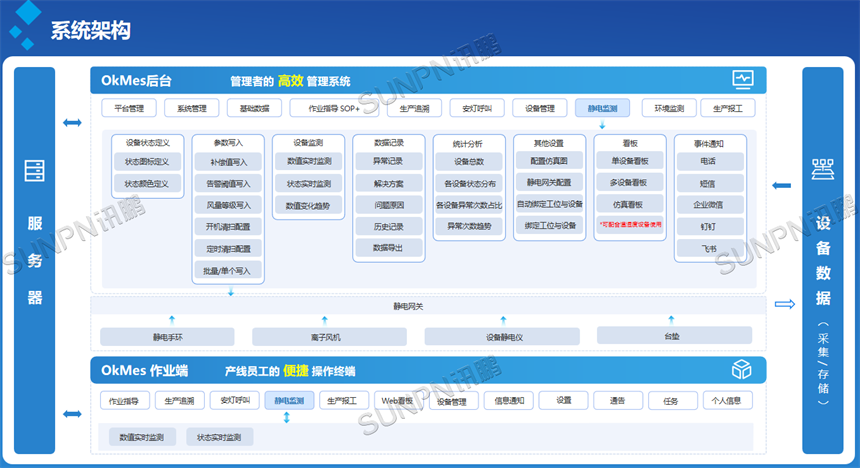This screenshot has height=468, width=860.
Task: Select 安灯呼叫 in the backend module row
Action: tap(477, 108)
